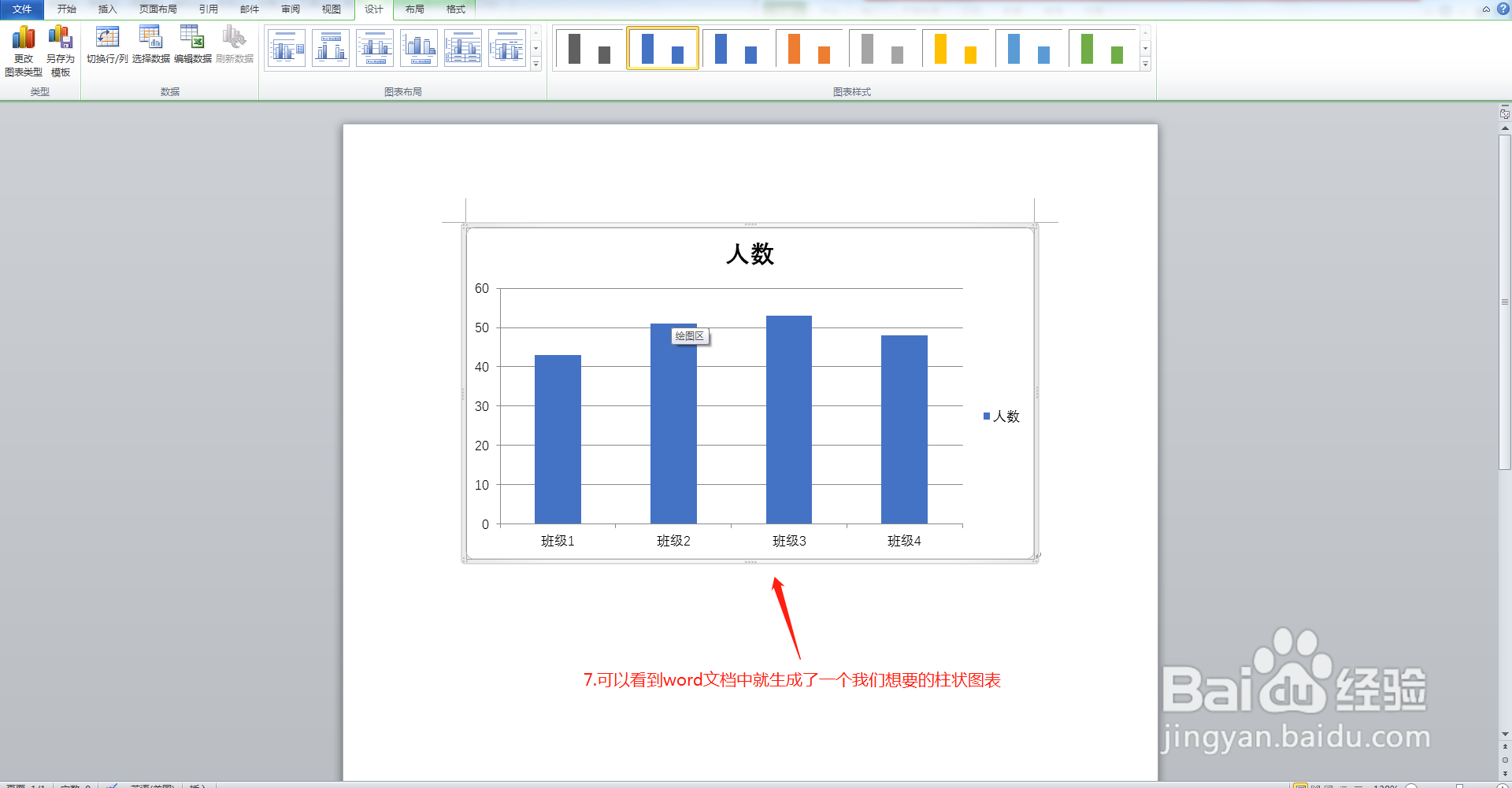Collapse the ribbon with caret icon
This screenshot has width=1512, height=788.
click(x=1486, y=9)
